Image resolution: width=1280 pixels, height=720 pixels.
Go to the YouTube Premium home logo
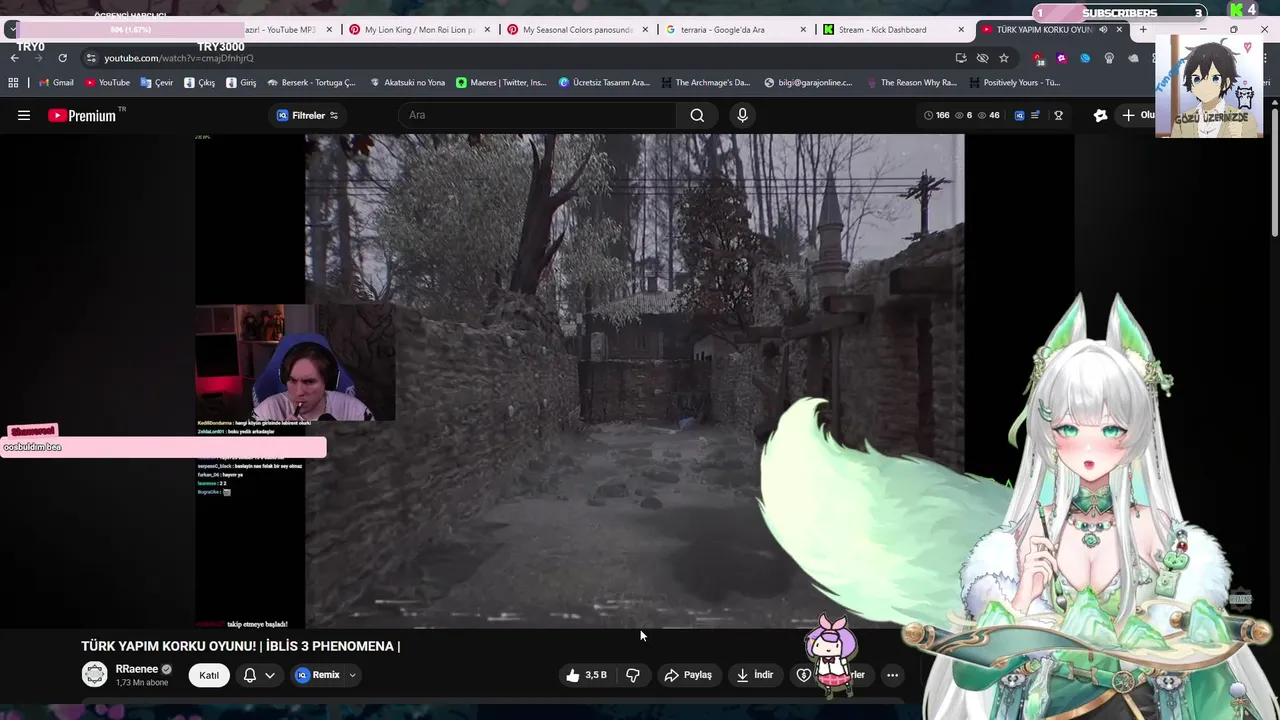tap(82, 115)
